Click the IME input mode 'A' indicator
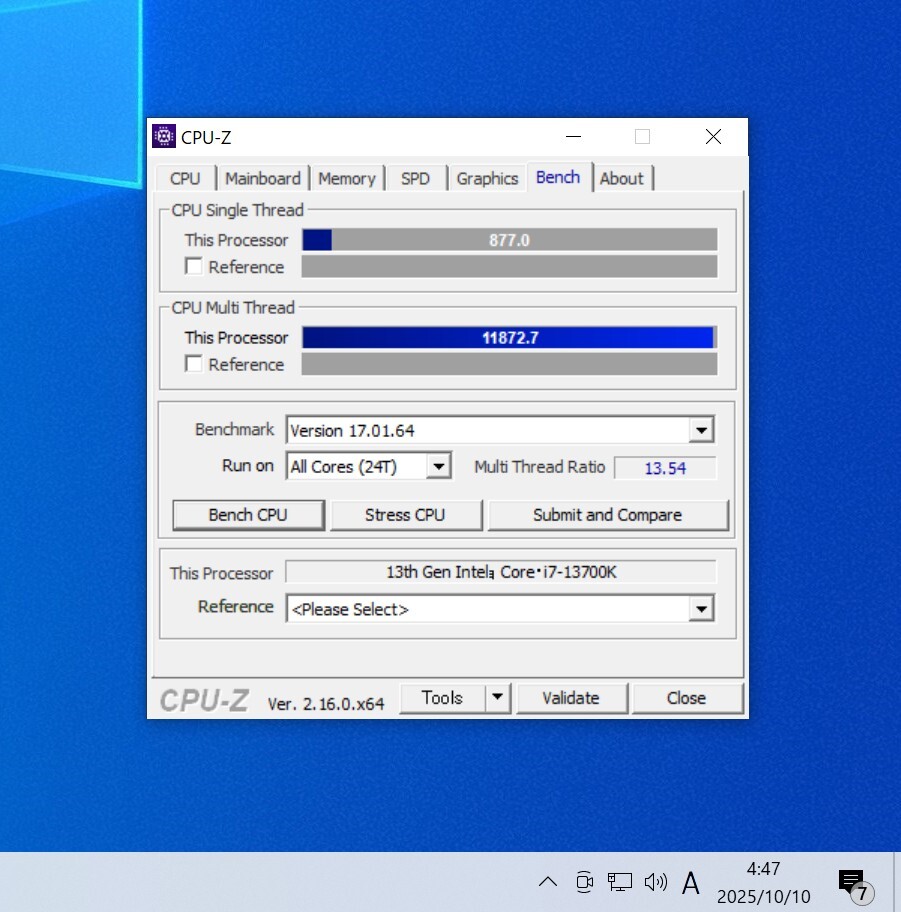This screenshot has height=912, width=901. [x=690, y=882]
